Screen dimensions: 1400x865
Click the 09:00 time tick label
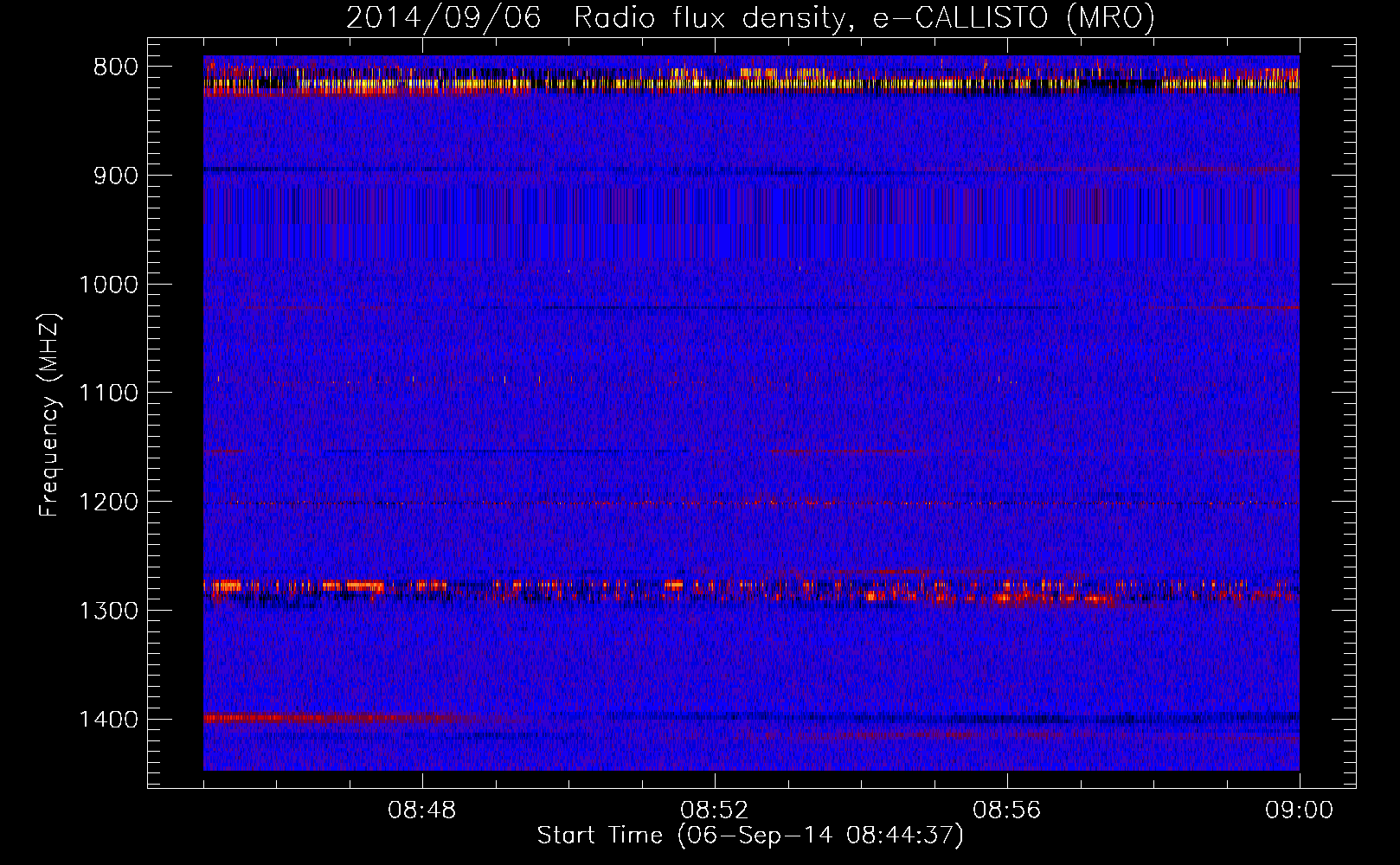click(x=1300, y=811)
